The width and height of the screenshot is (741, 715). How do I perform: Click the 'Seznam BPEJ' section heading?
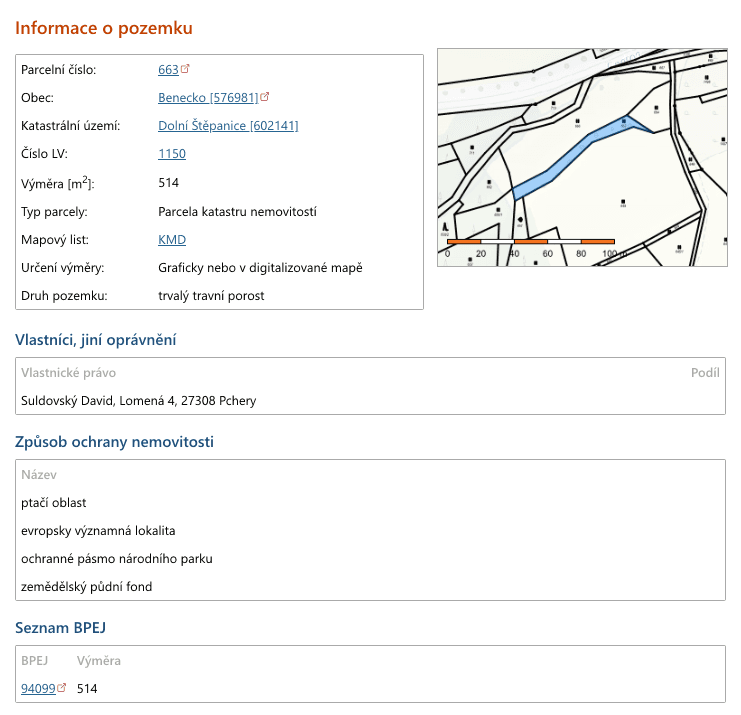pos(60,628)
